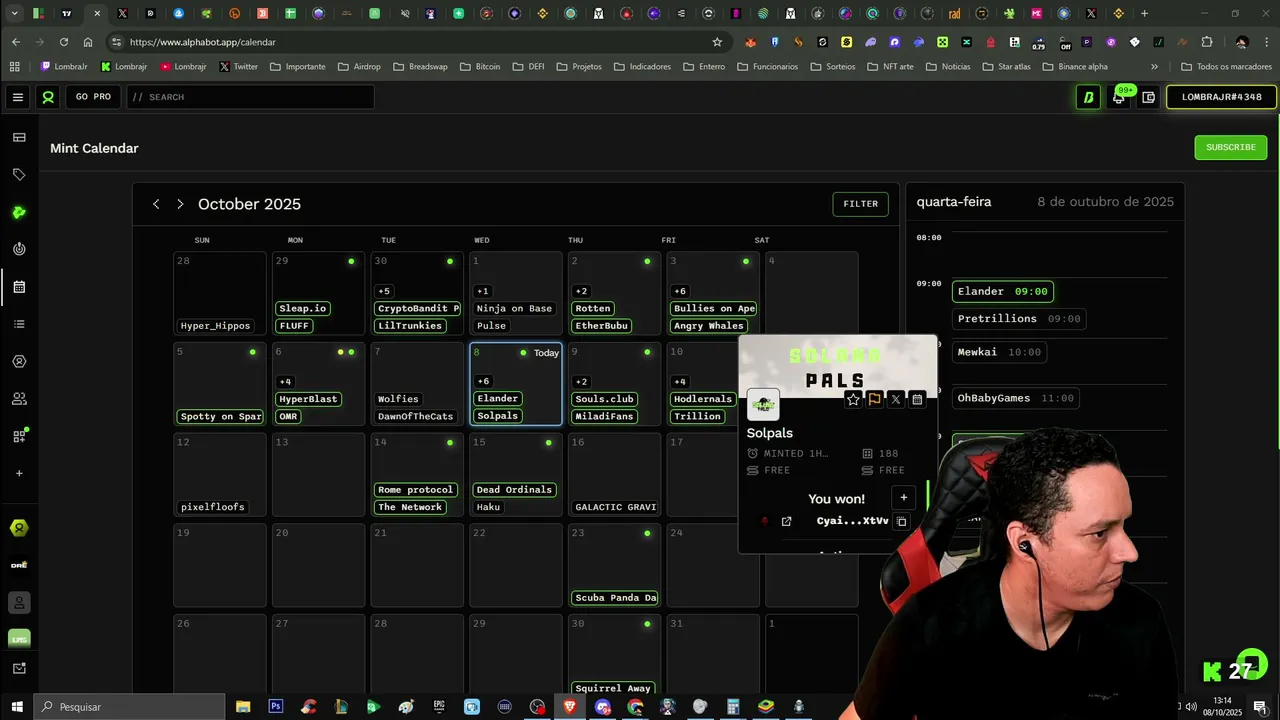1280x720 pixels.
Task: Expand +6 more on October 3
Action: [680, 291]
